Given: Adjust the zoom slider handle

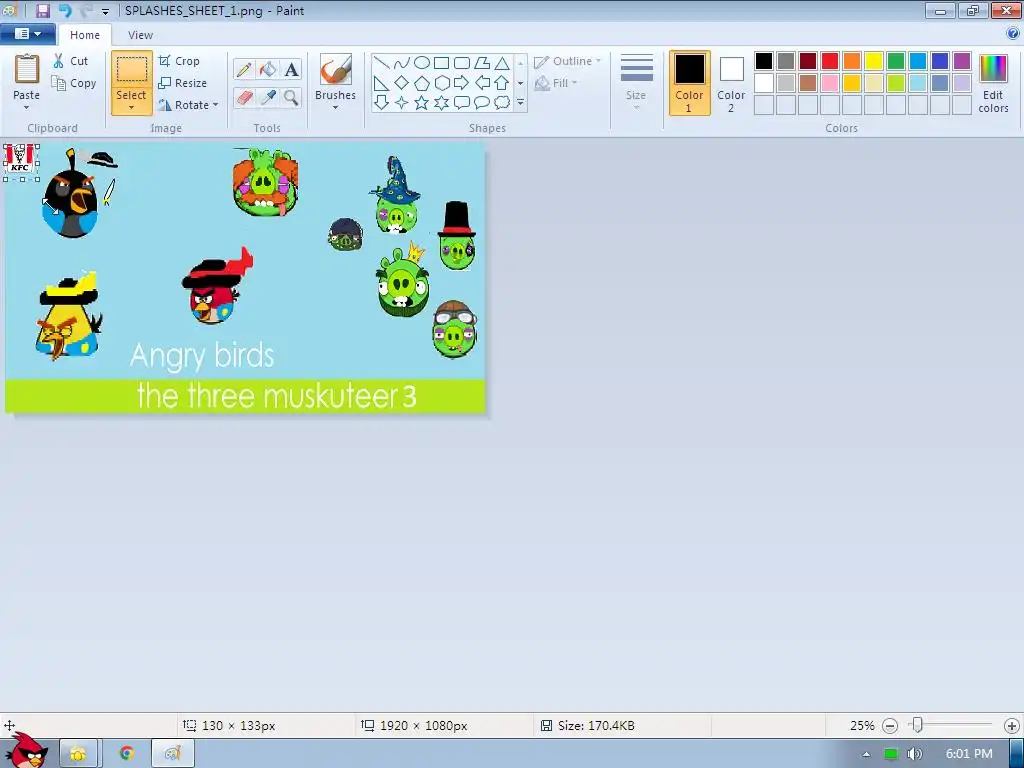Looking at the screenshot, I should pyautogui.click(x=918, y=725).
